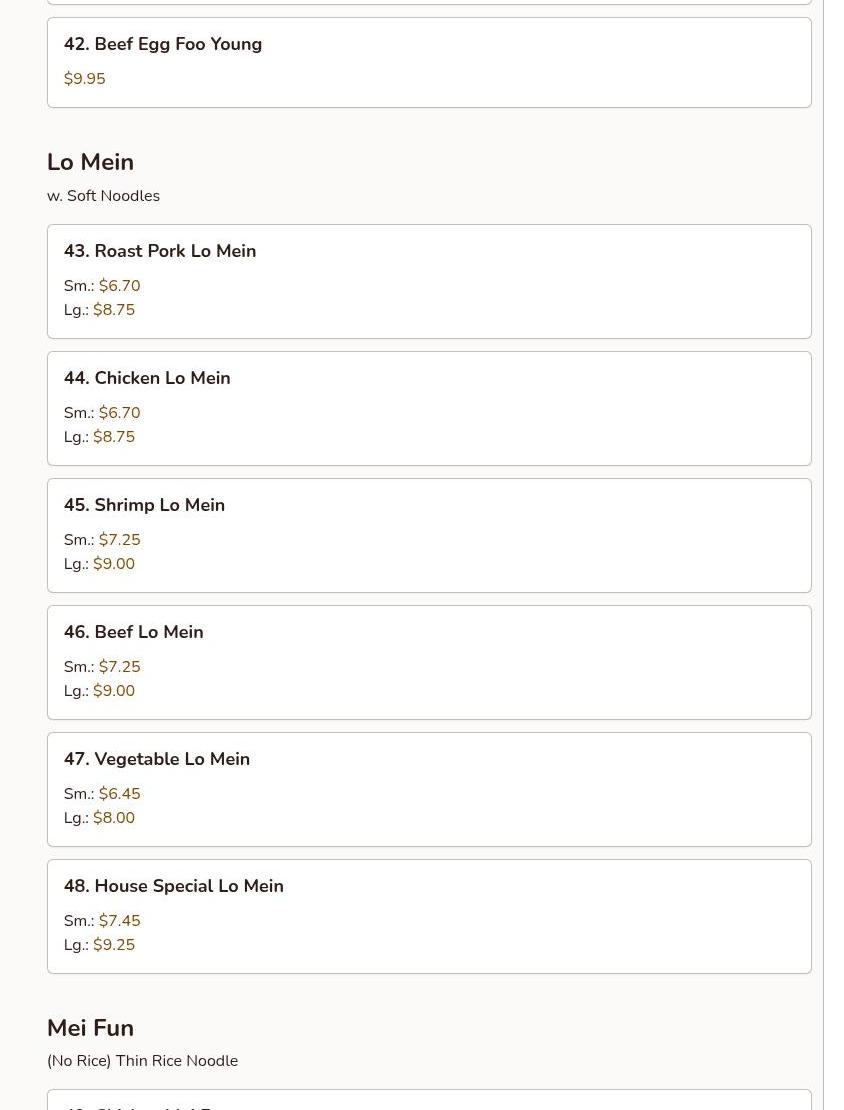Select the Lo Mein section heading

click(90, 162)
